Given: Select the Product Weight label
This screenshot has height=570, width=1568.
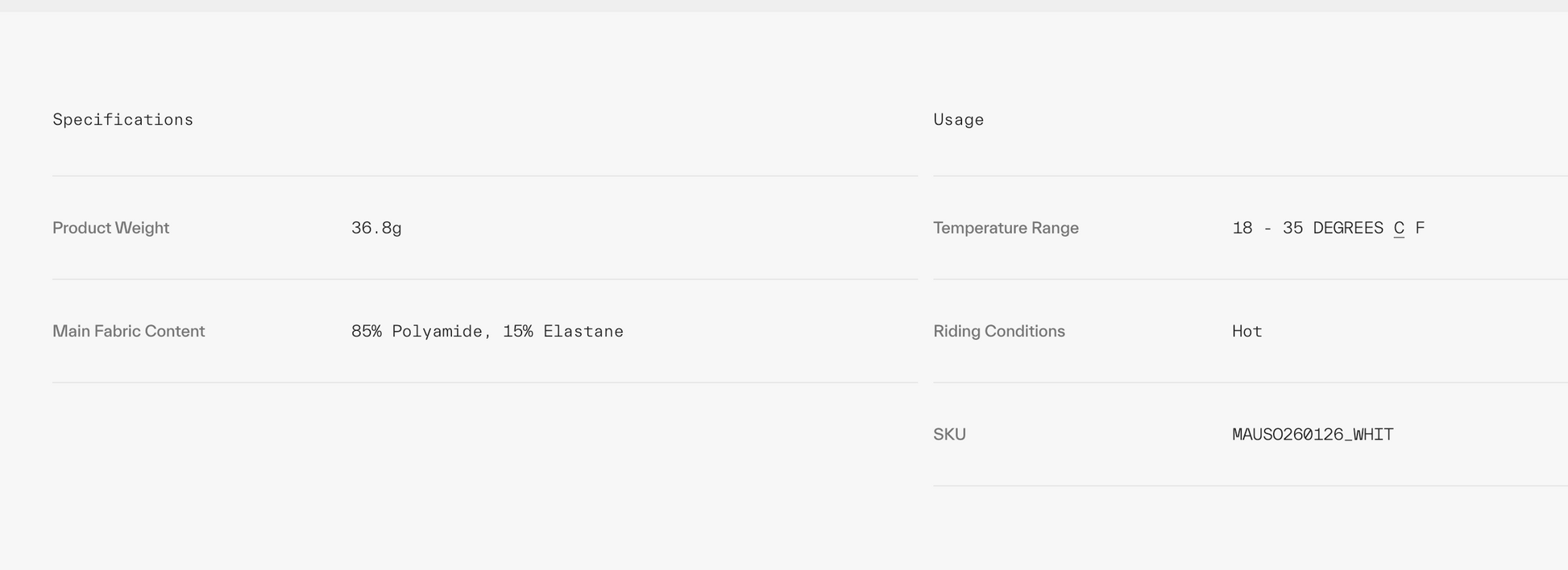Looking at the screenshot, I should tap(110, 228).
